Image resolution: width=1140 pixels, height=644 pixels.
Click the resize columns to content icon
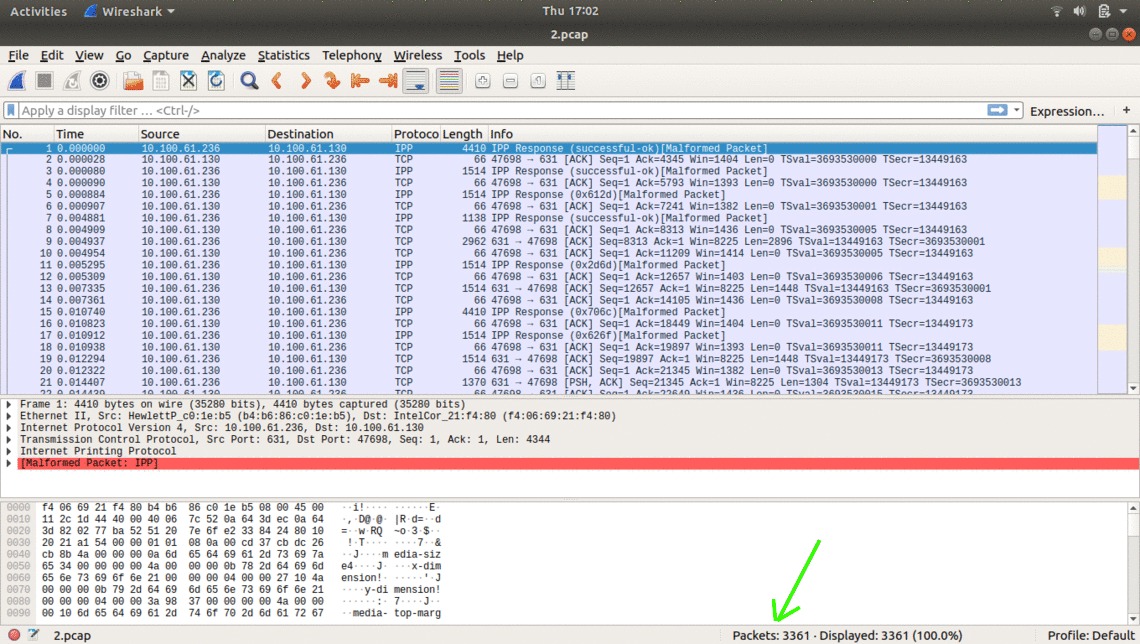coord(566,81)
